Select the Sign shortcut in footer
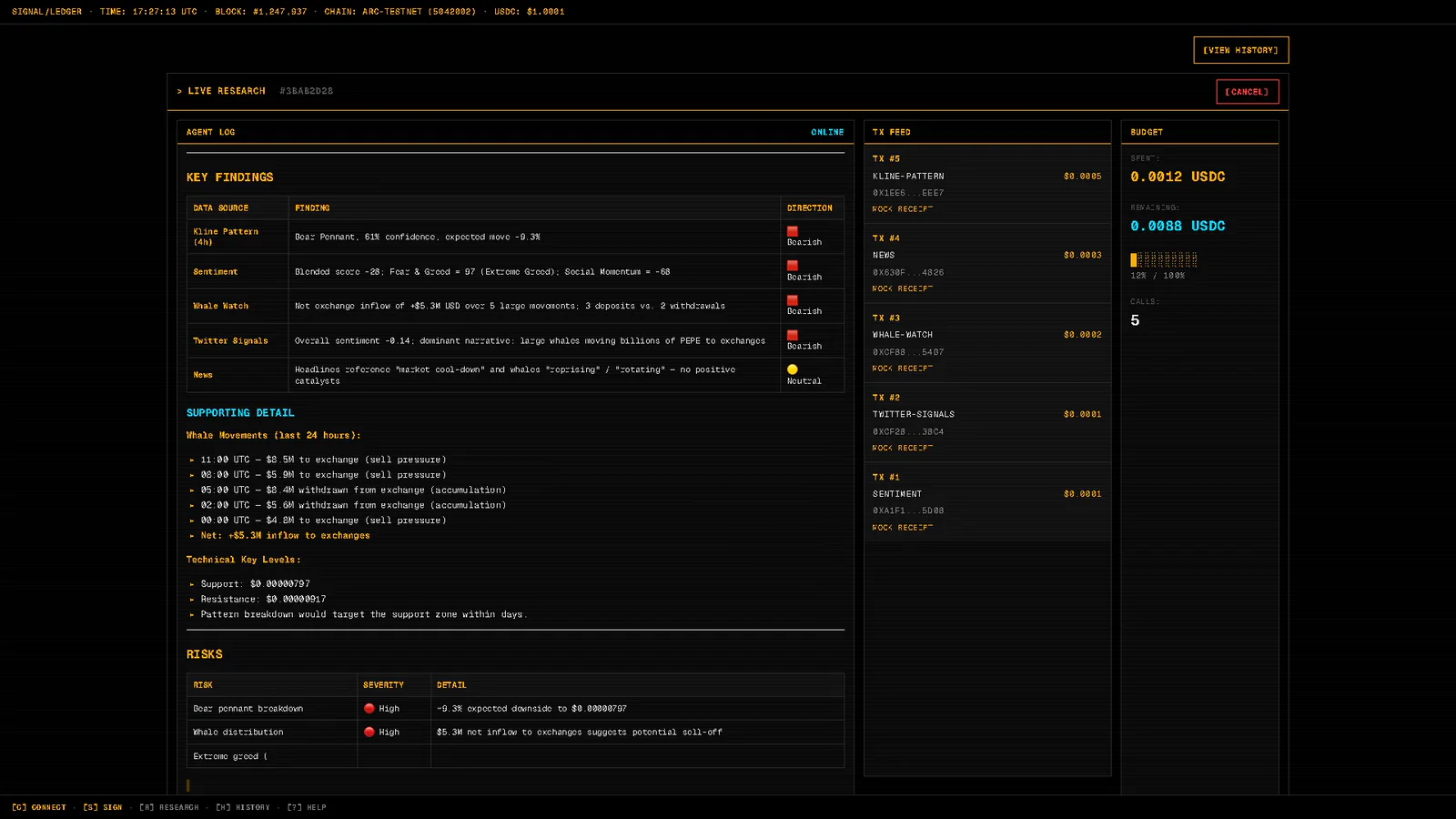 tap(103, 807)
